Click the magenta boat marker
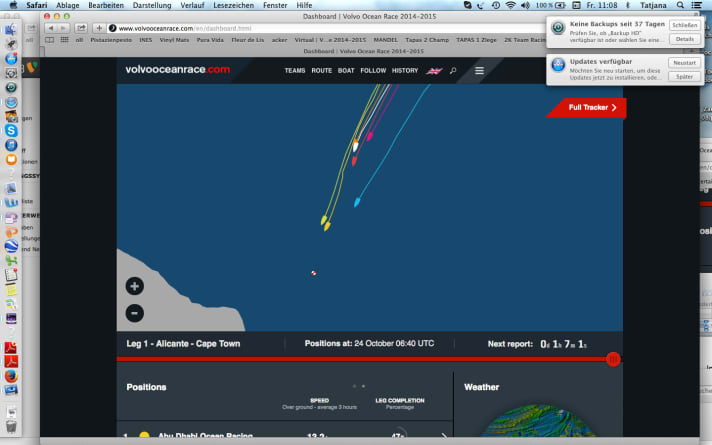This screenshot has height=445, width=712. click(x=370, y=136)
